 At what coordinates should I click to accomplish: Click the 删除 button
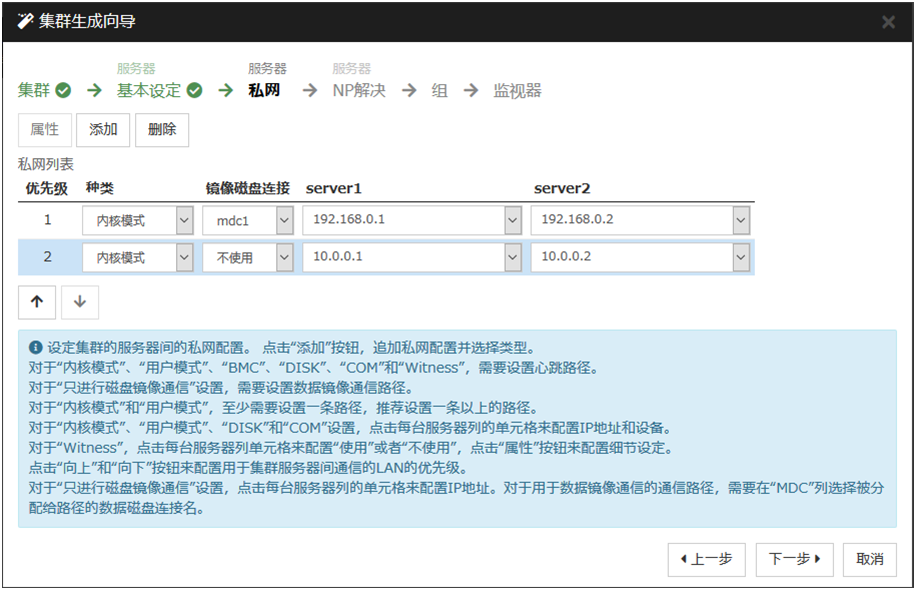162,130
